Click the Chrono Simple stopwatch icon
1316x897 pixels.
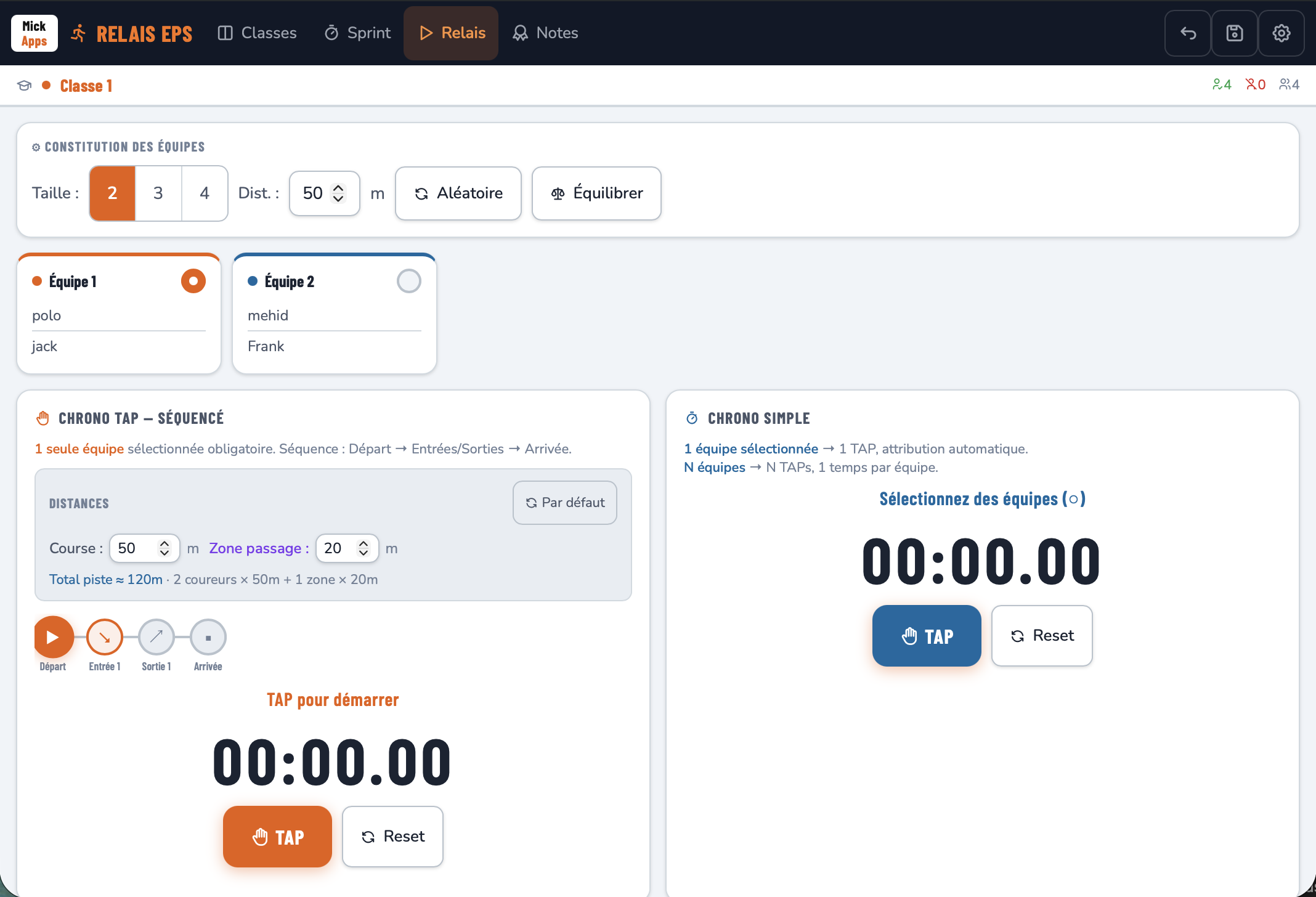[x=692, y=418]
